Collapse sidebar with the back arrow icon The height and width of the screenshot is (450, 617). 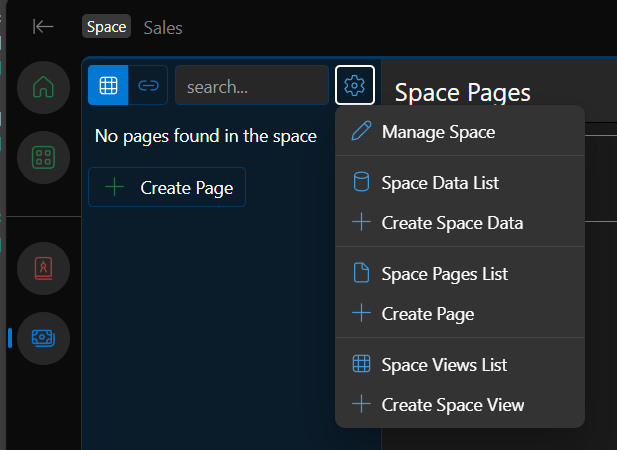43,27
